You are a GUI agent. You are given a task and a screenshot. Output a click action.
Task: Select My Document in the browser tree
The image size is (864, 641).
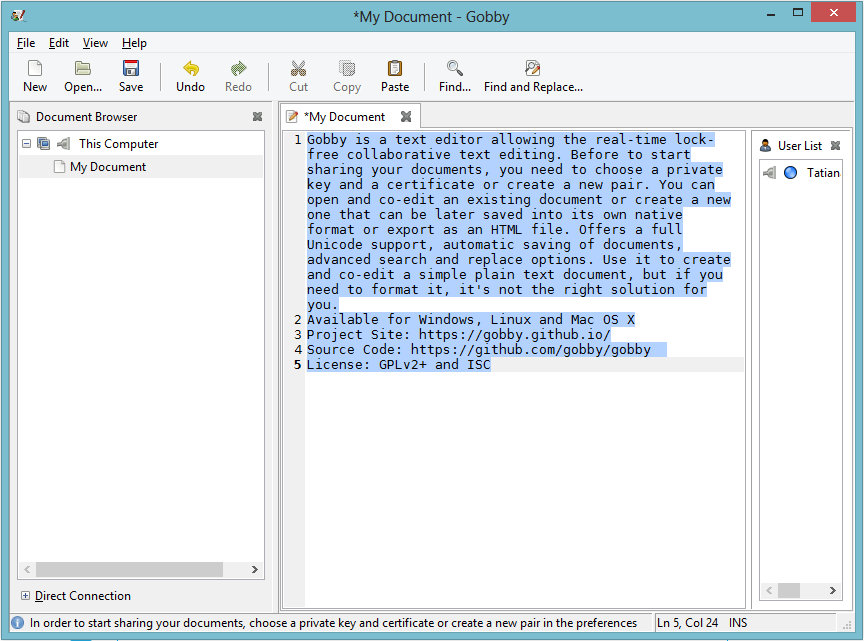click(108, 167)
